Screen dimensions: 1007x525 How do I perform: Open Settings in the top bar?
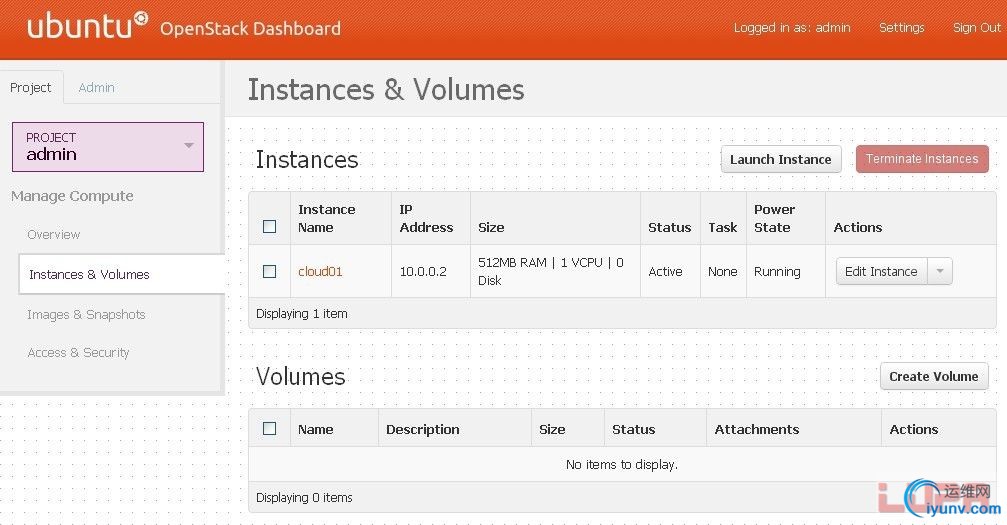click(x=901, y=28)
